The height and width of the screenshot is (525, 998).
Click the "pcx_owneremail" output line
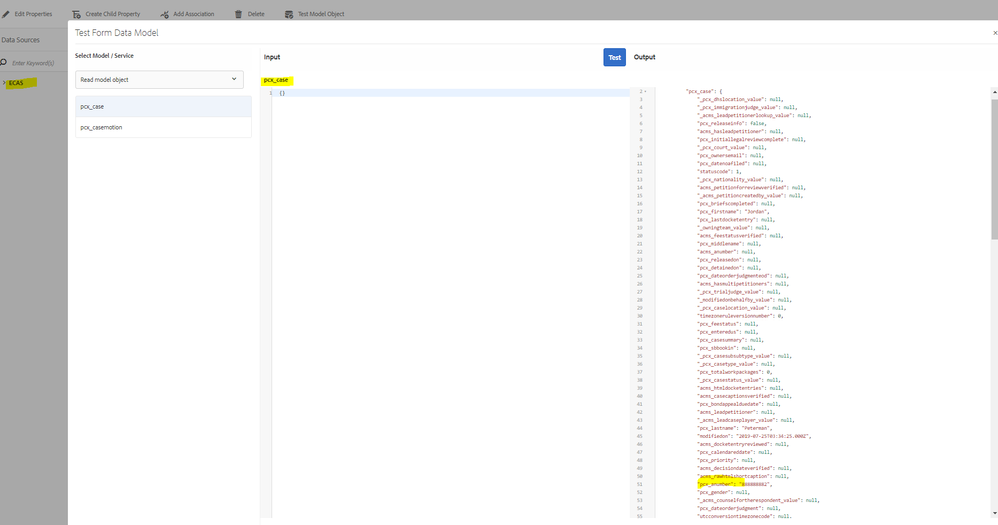(x=731, y=155)
